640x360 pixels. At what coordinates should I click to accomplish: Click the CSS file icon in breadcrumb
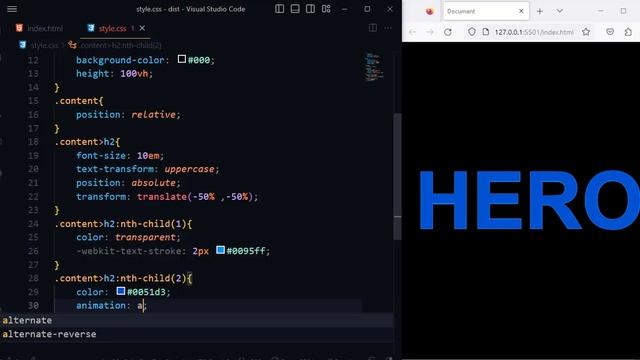click(22, 45)
